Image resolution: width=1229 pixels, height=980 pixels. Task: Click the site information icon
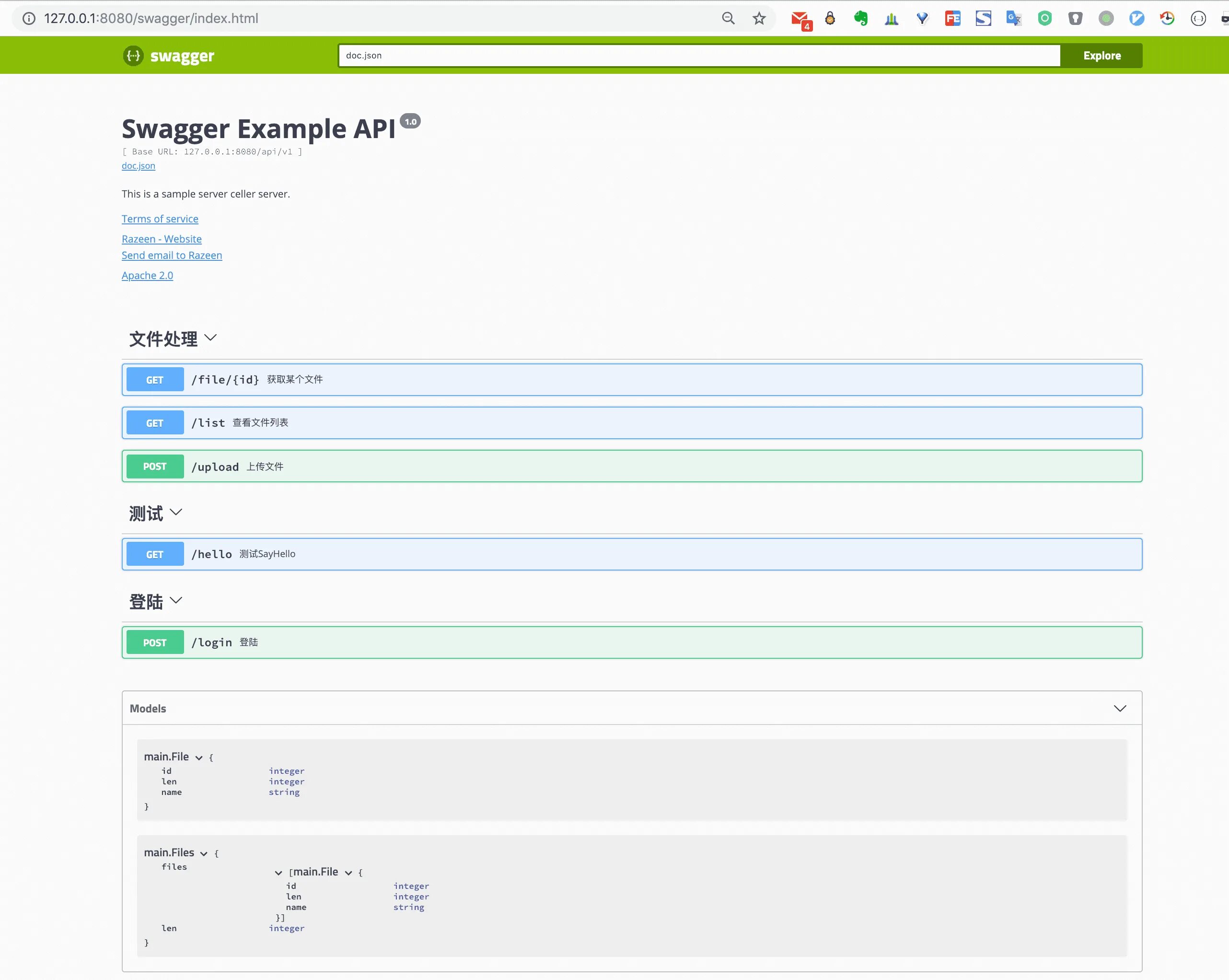coord(28,18)
